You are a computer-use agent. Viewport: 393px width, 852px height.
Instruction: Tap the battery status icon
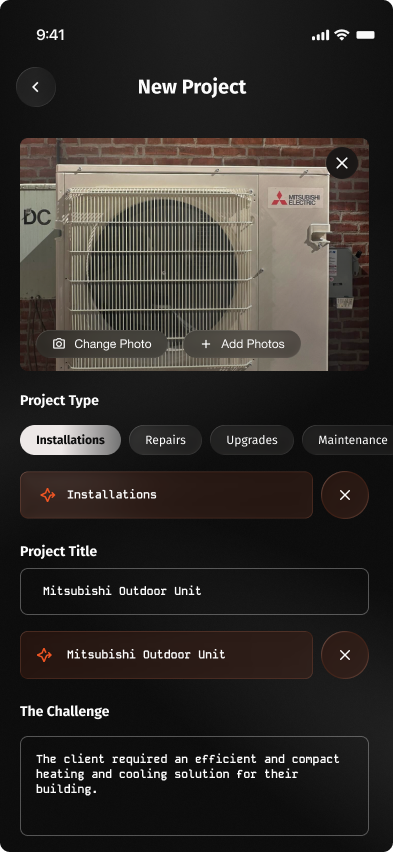point(365,35)
